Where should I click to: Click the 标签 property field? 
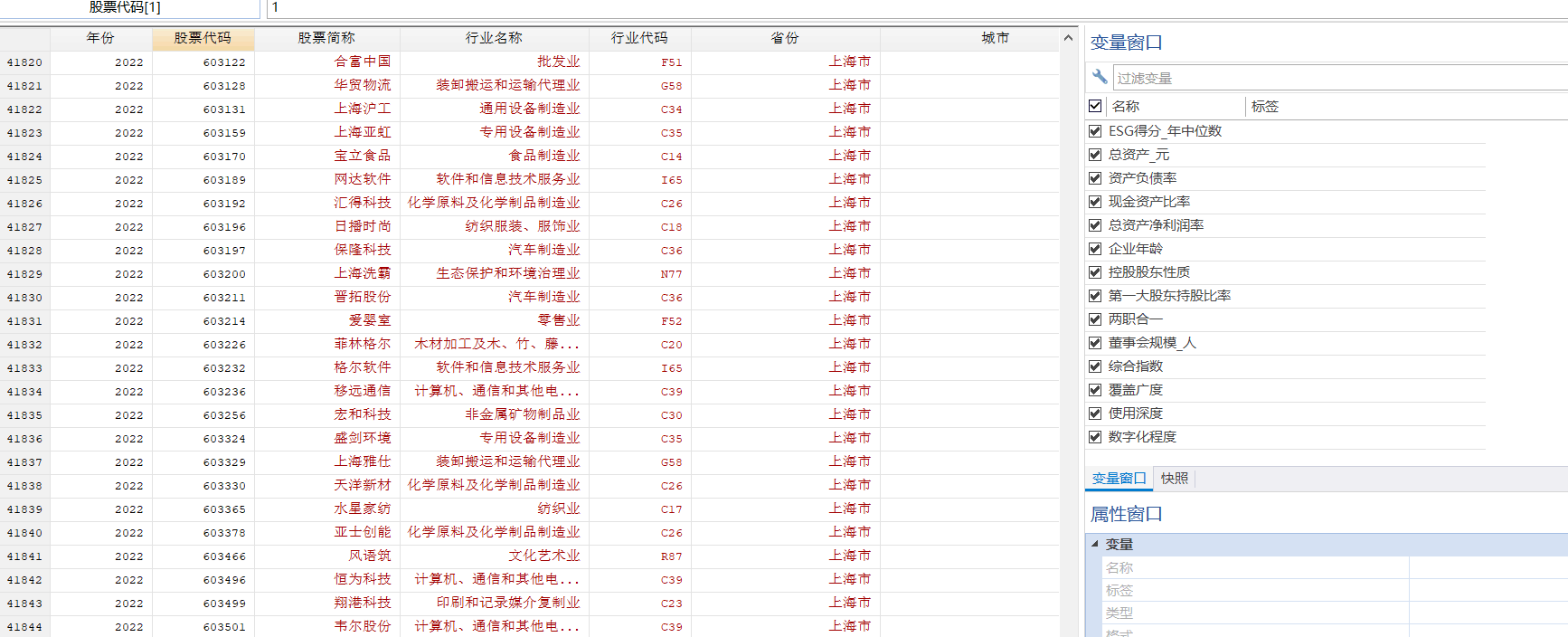(x=1488, y=590)
